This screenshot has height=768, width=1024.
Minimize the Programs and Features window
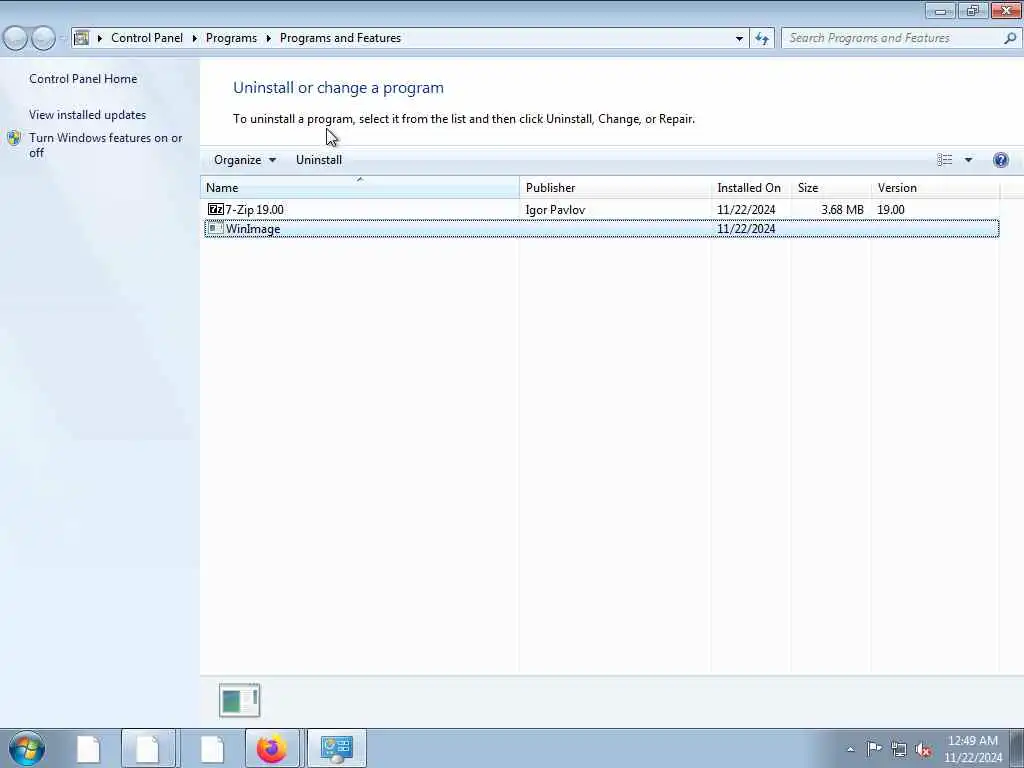[x=940, y=10]
